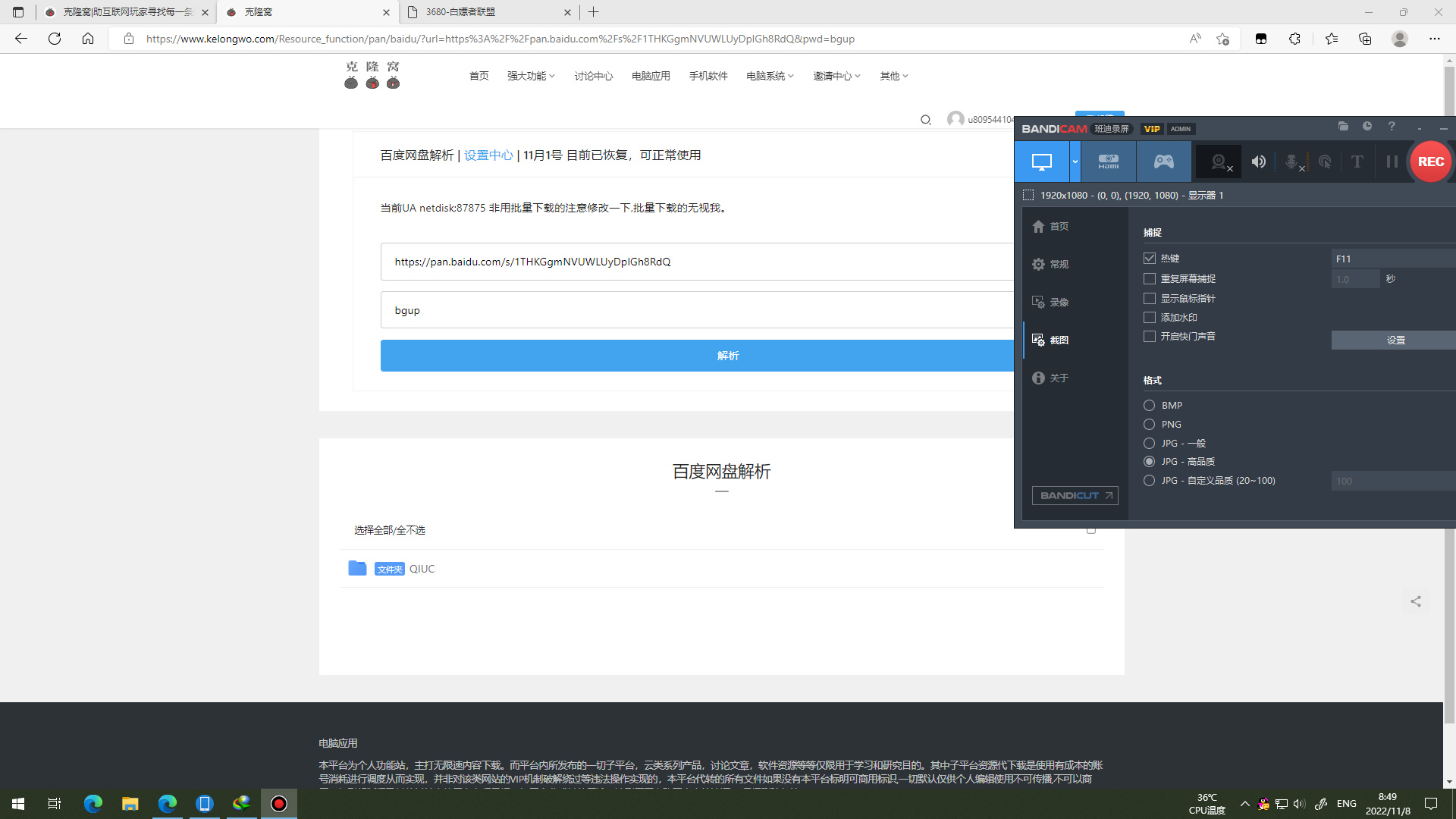
Task: Click the pause icon in Bandicam
Action: pos(1392,162)
